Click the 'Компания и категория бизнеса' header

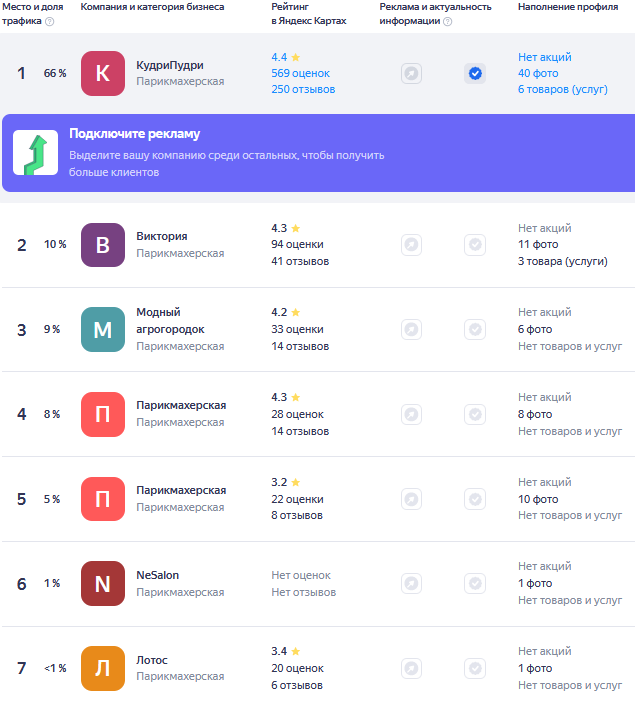coord(152,7)
